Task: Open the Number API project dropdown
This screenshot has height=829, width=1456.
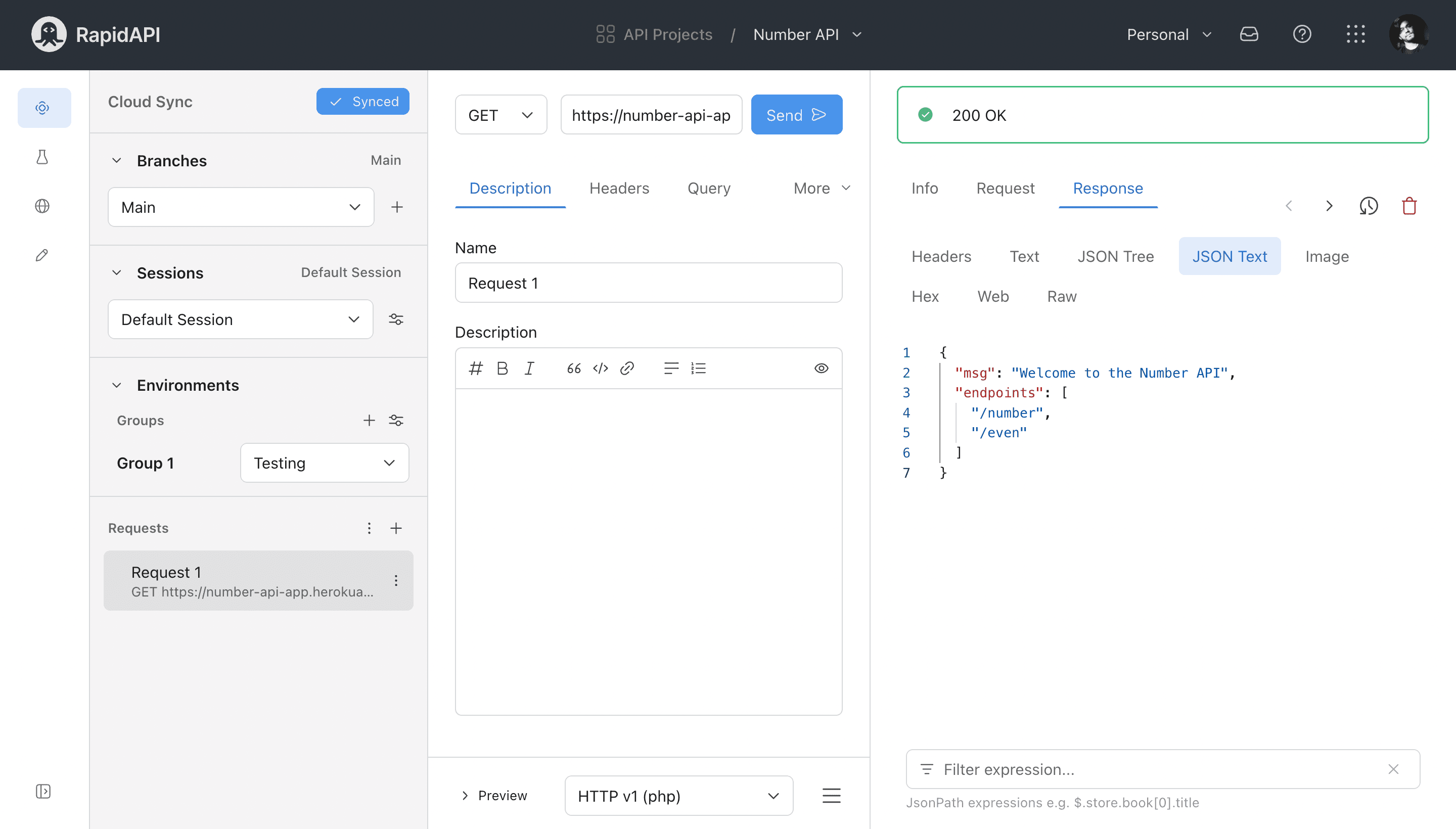Action: point(807,35)
